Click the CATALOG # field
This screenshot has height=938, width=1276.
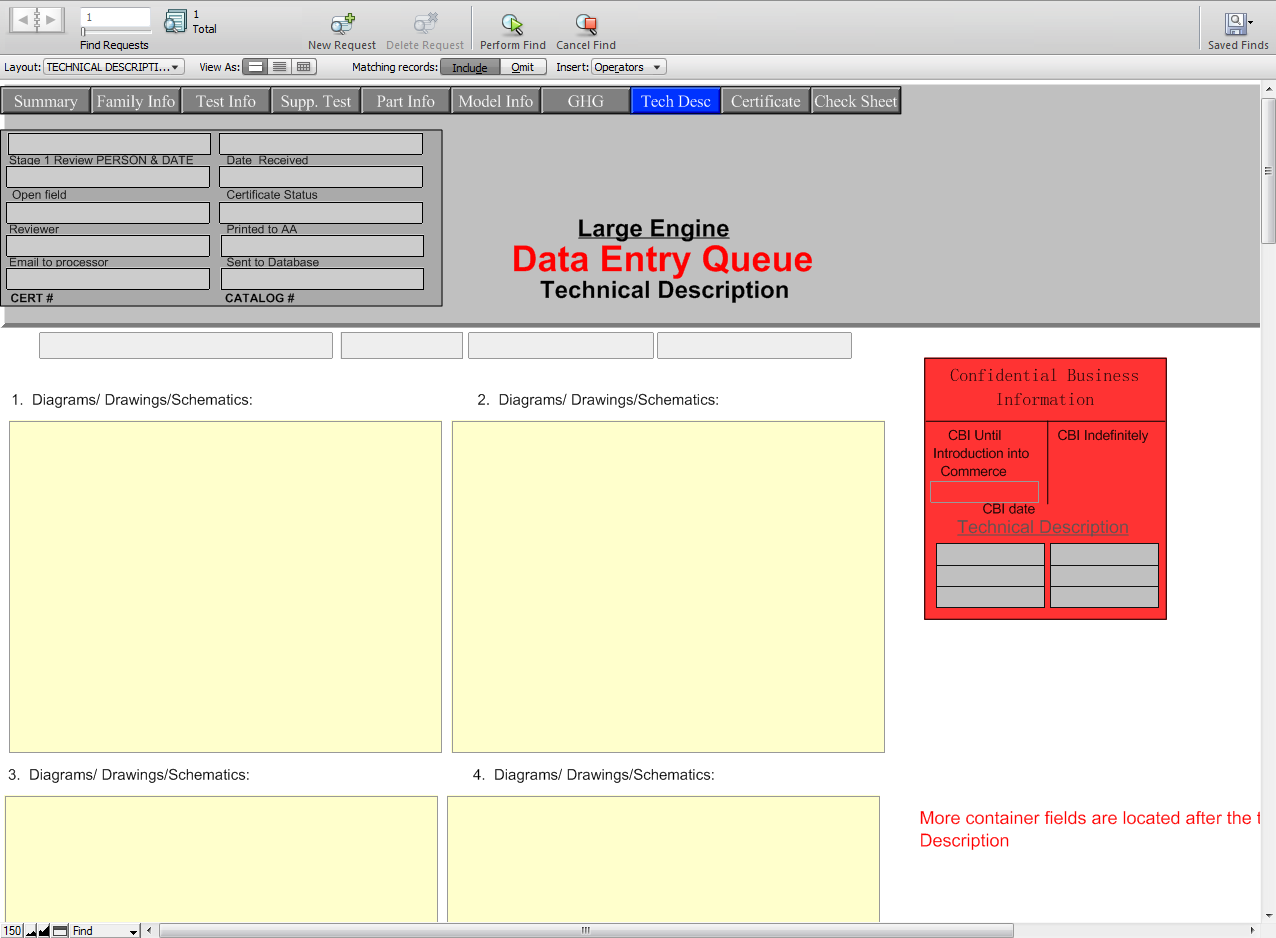(322, 279)
